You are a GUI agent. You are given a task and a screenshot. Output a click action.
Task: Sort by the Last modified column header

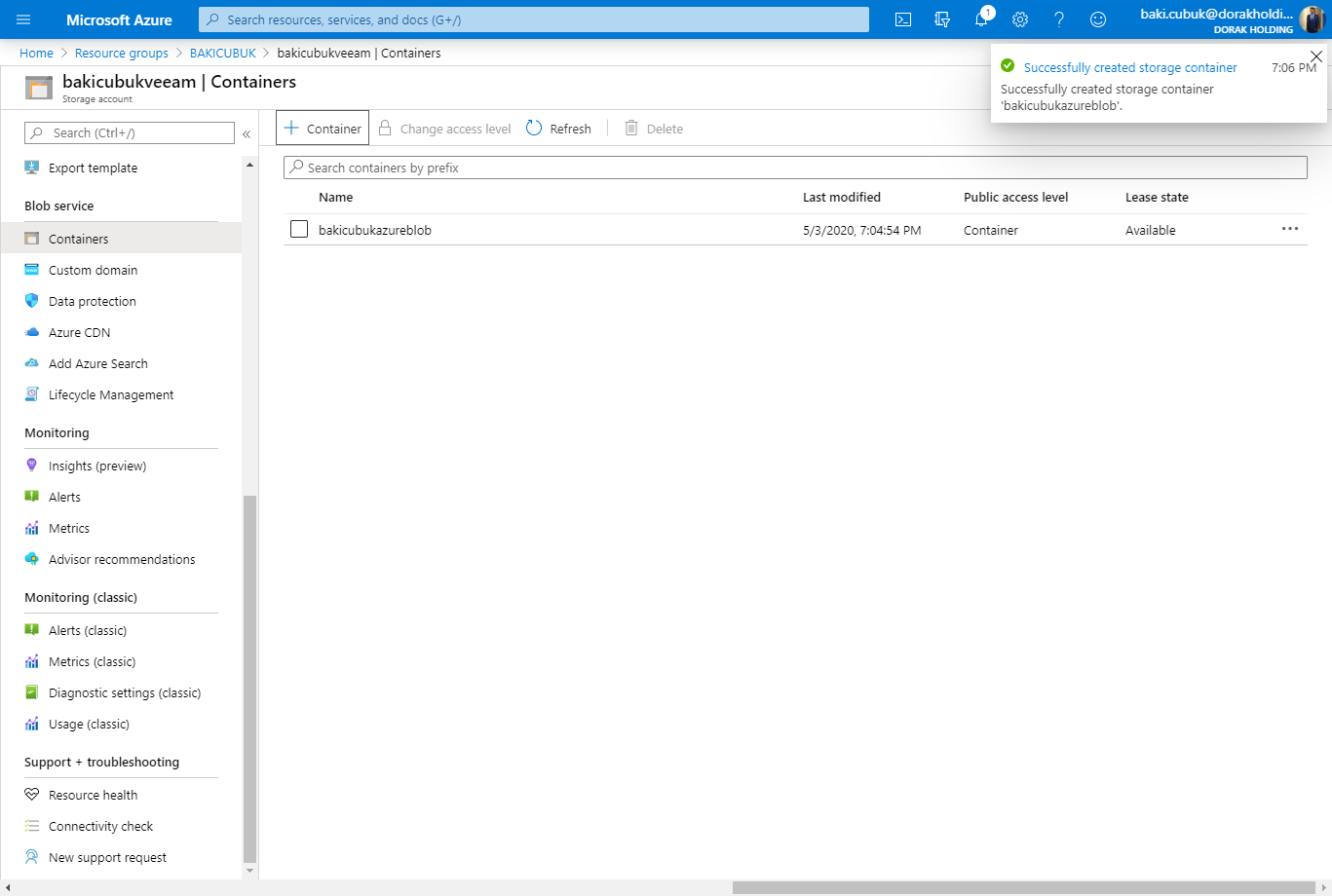click(842, 197)
